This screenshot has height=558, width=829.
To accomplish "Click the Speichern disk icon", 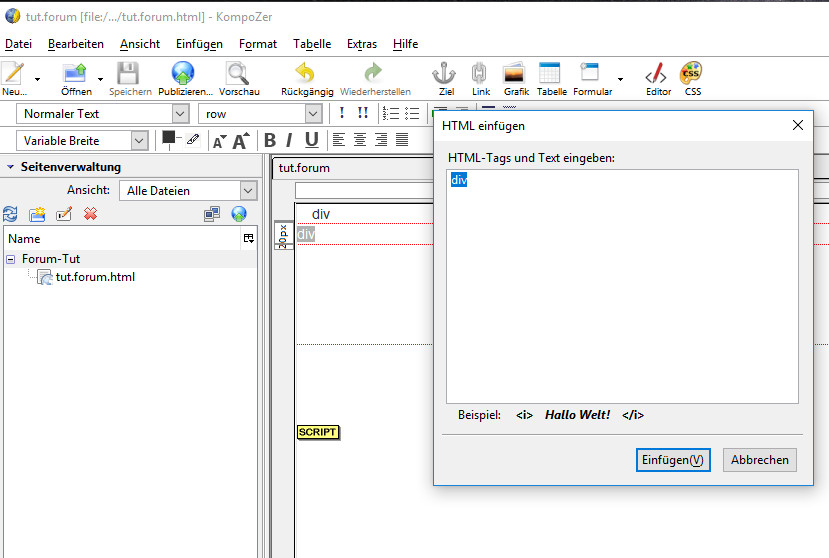I will tap(128, 73).
